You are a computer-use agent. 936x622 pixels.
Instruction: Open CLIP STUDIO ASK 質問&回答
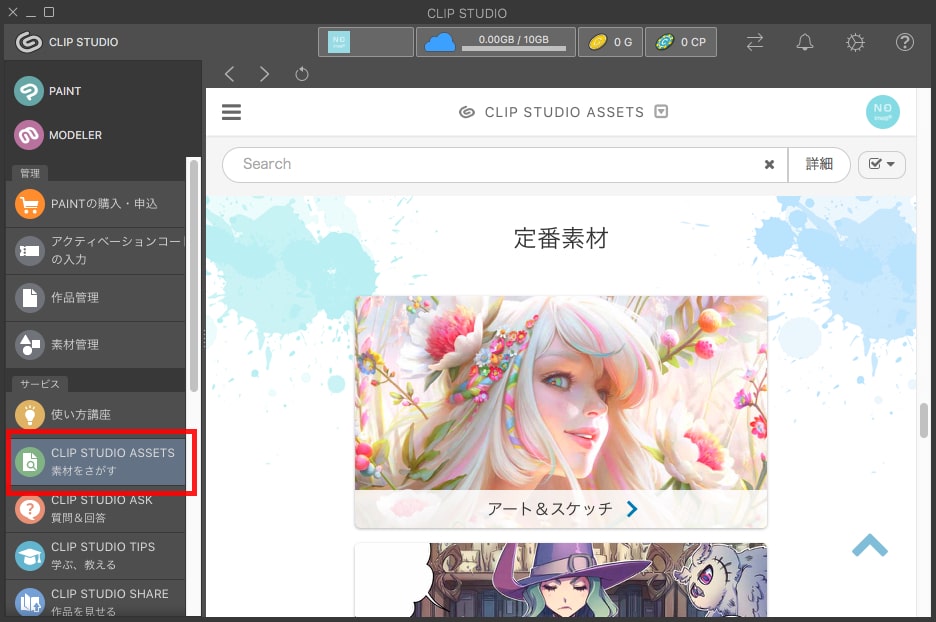click(96, 509)
